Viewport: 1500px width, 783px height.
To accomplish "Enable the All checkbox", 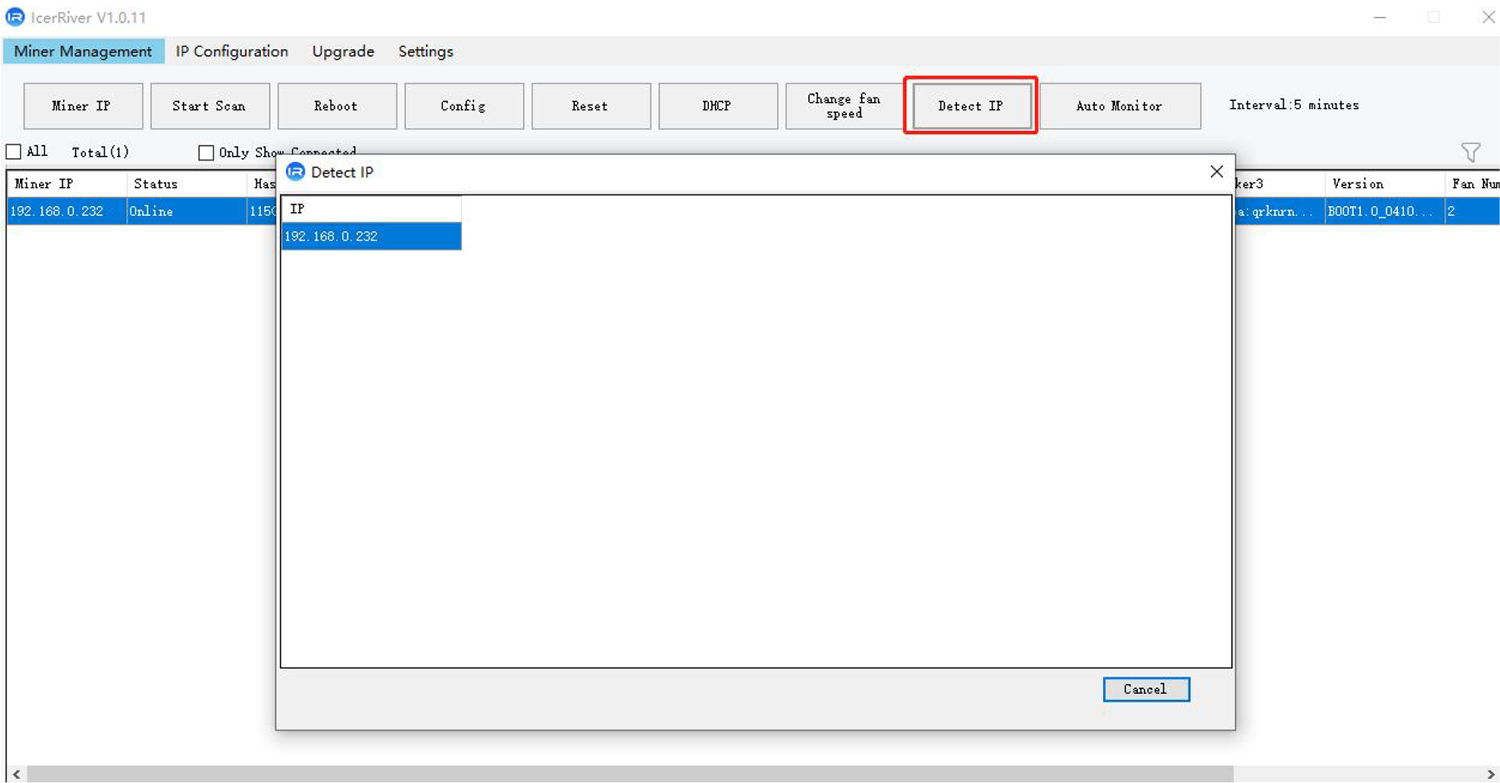I will click(x=13, y=151).
